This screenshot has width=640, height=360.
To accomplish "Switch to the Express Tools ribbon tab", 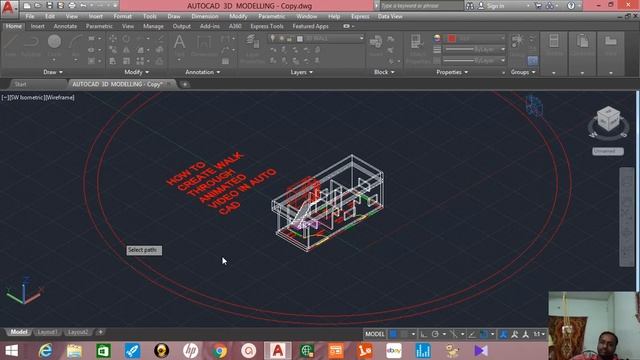I will point(267,26).
